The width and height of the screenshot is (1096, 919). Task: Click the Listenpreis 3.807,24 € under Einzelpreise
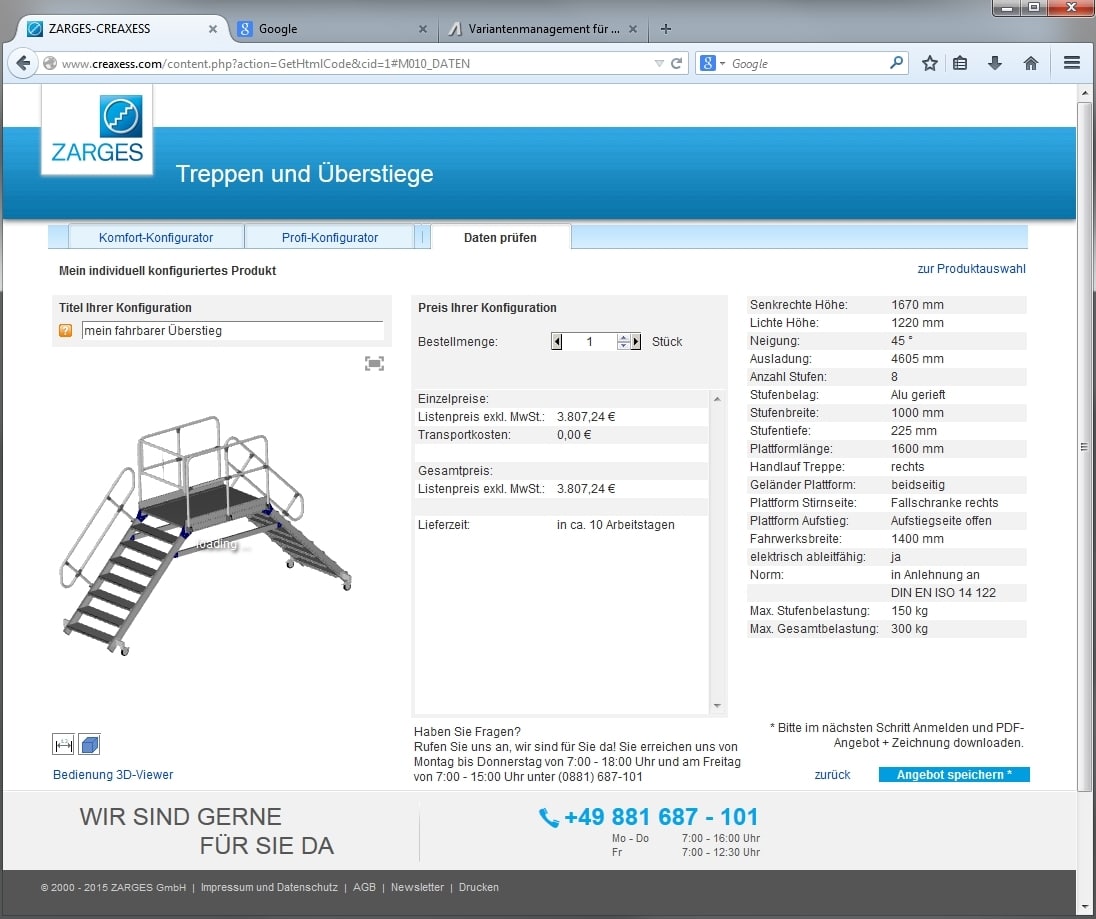pyautogui.click(x=586, y=417)
